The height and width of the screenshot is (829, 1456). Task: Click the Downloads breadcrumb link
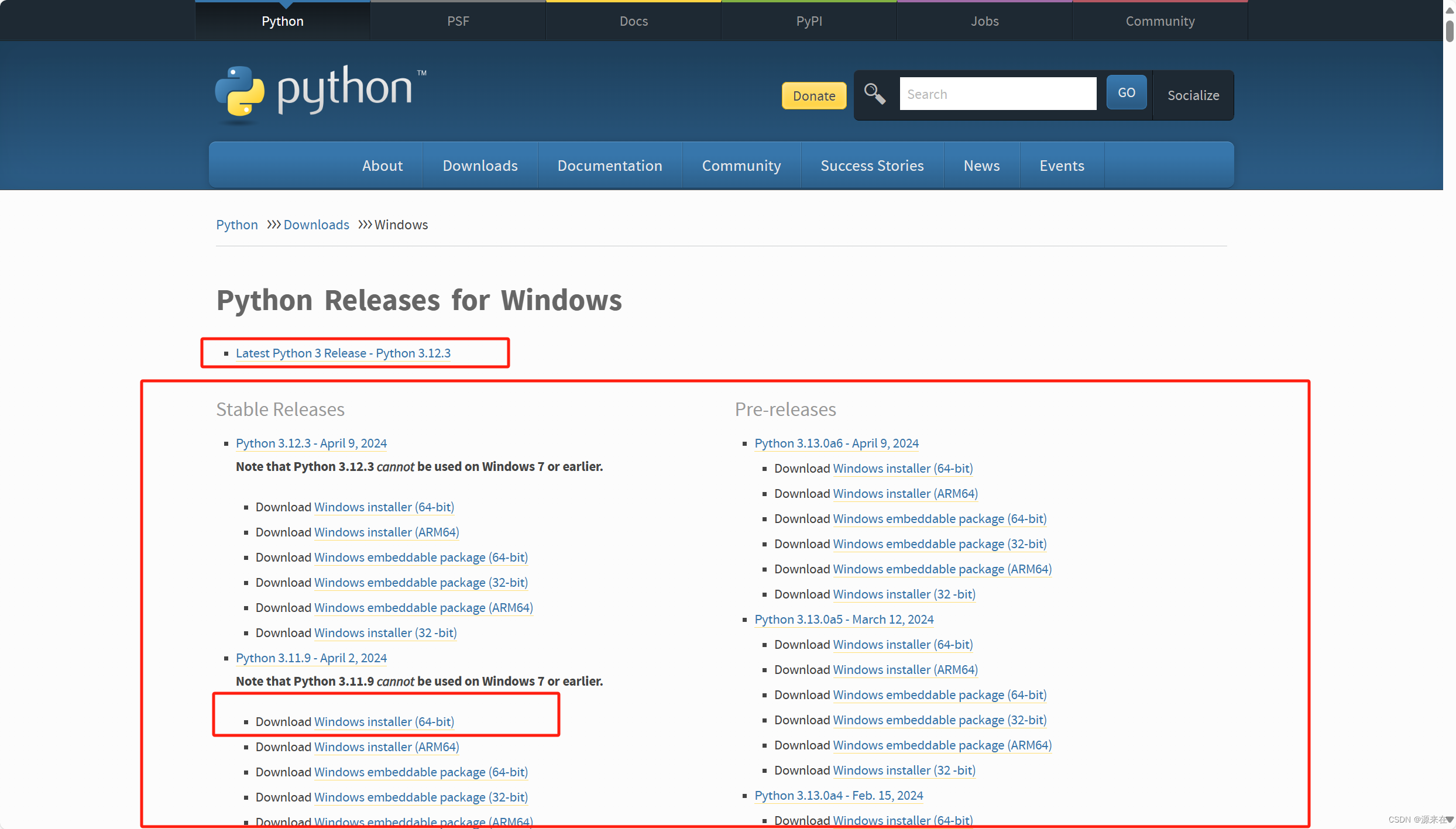pos(316,225)
